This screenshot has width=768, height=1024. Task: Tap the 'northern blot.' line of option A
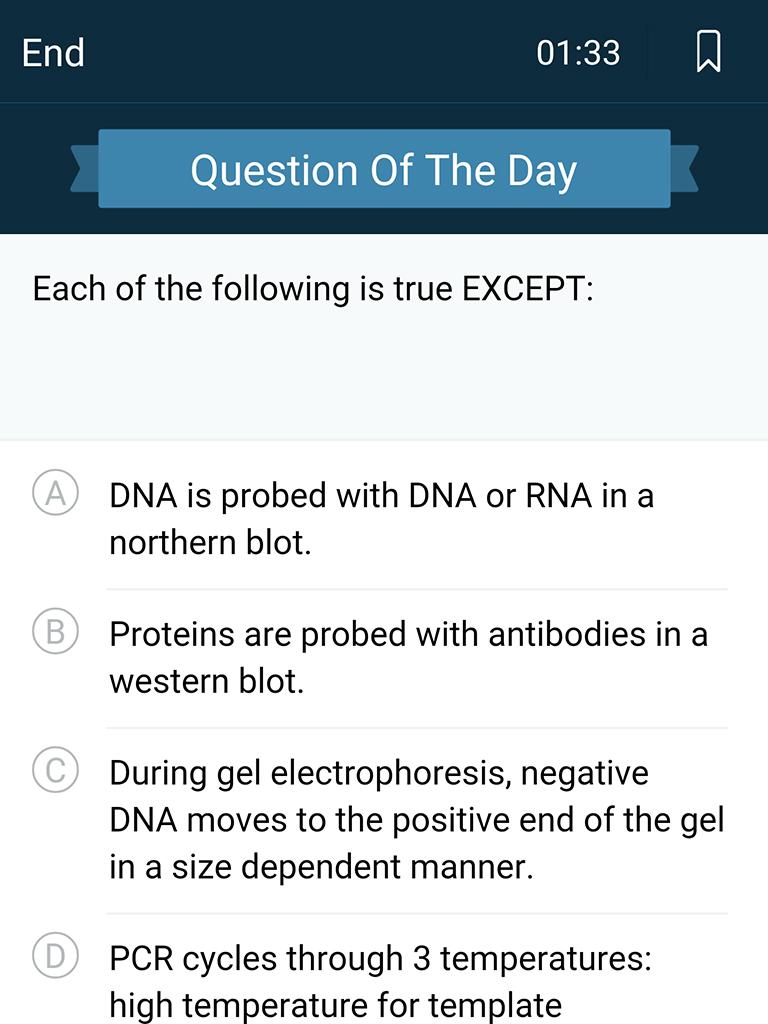[210, 543]
